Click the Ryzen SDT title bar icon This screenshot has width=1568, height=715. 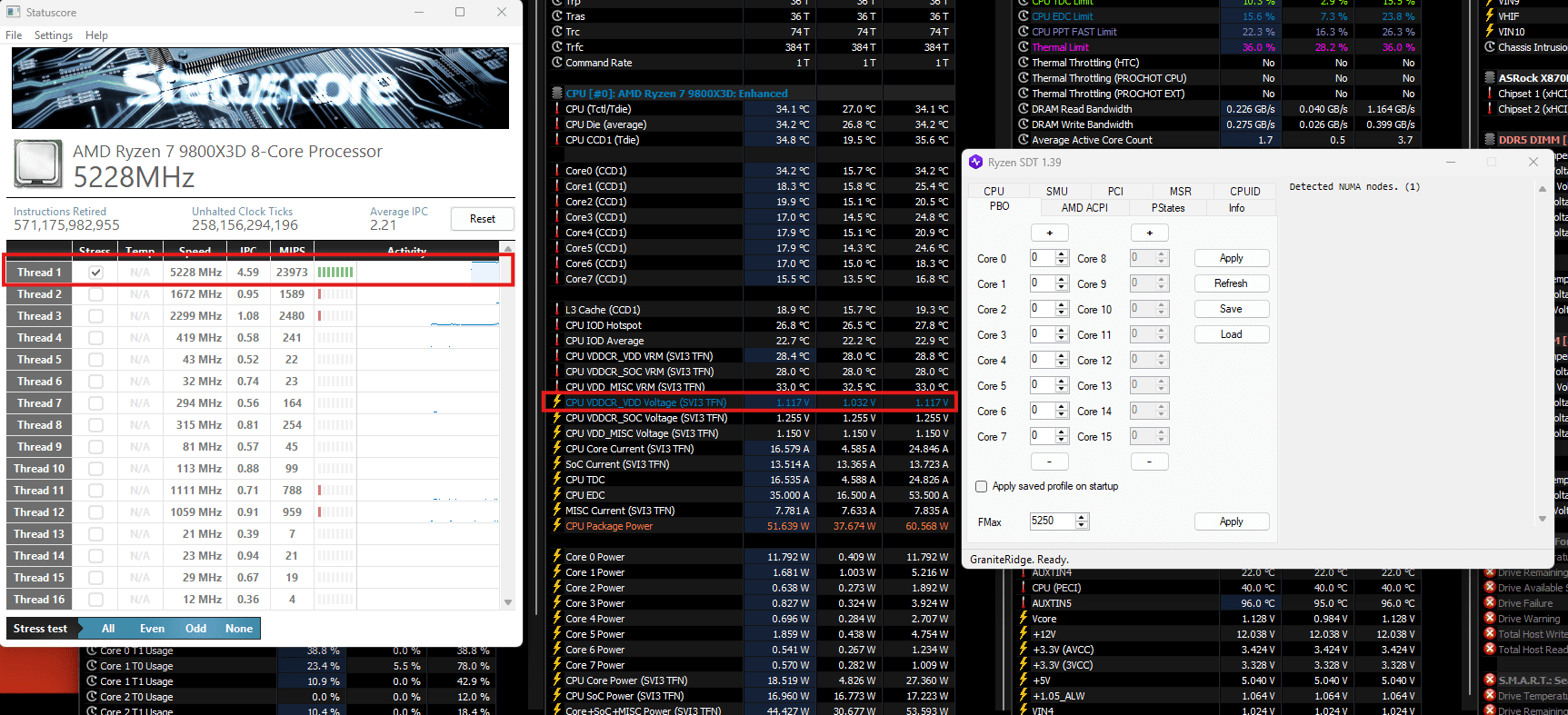point(975,162)
